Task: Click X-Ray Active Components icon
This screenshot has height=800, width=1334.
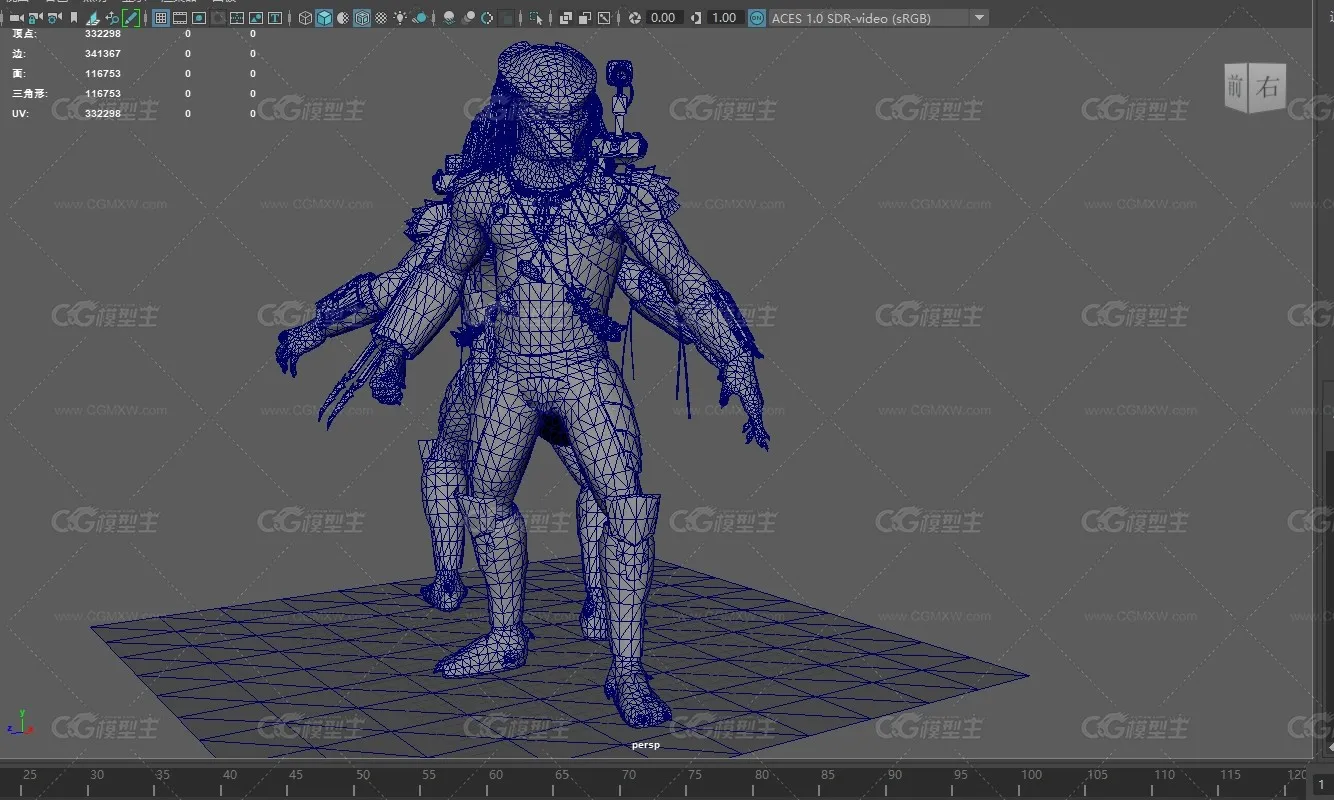Action: tap(585, 18)
